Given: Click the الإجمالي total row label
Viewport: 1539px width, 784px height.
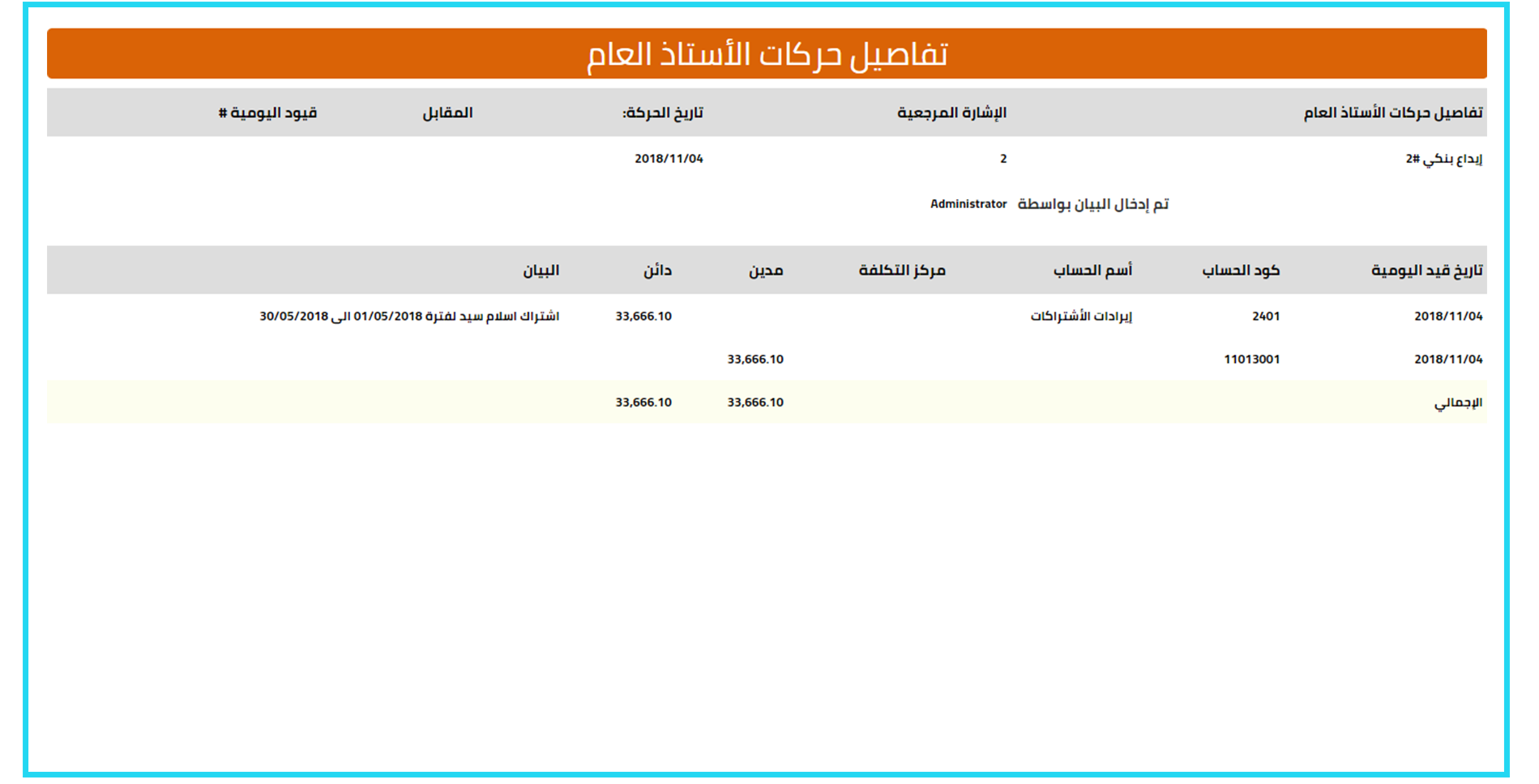Looking at the screenshot, I should pos(1457,403).
